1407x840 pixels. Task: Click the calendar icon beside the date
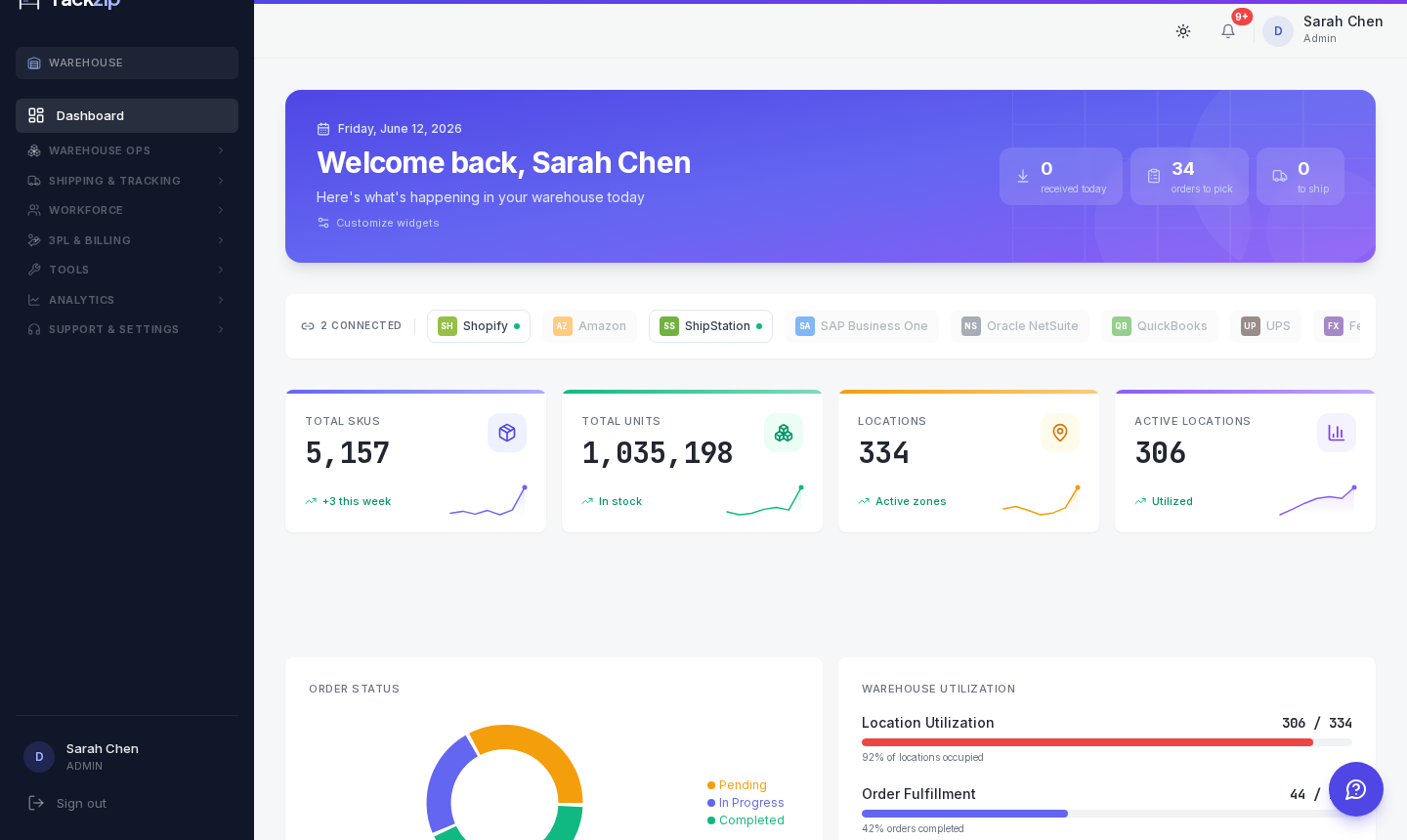click(x=323, y=129)
